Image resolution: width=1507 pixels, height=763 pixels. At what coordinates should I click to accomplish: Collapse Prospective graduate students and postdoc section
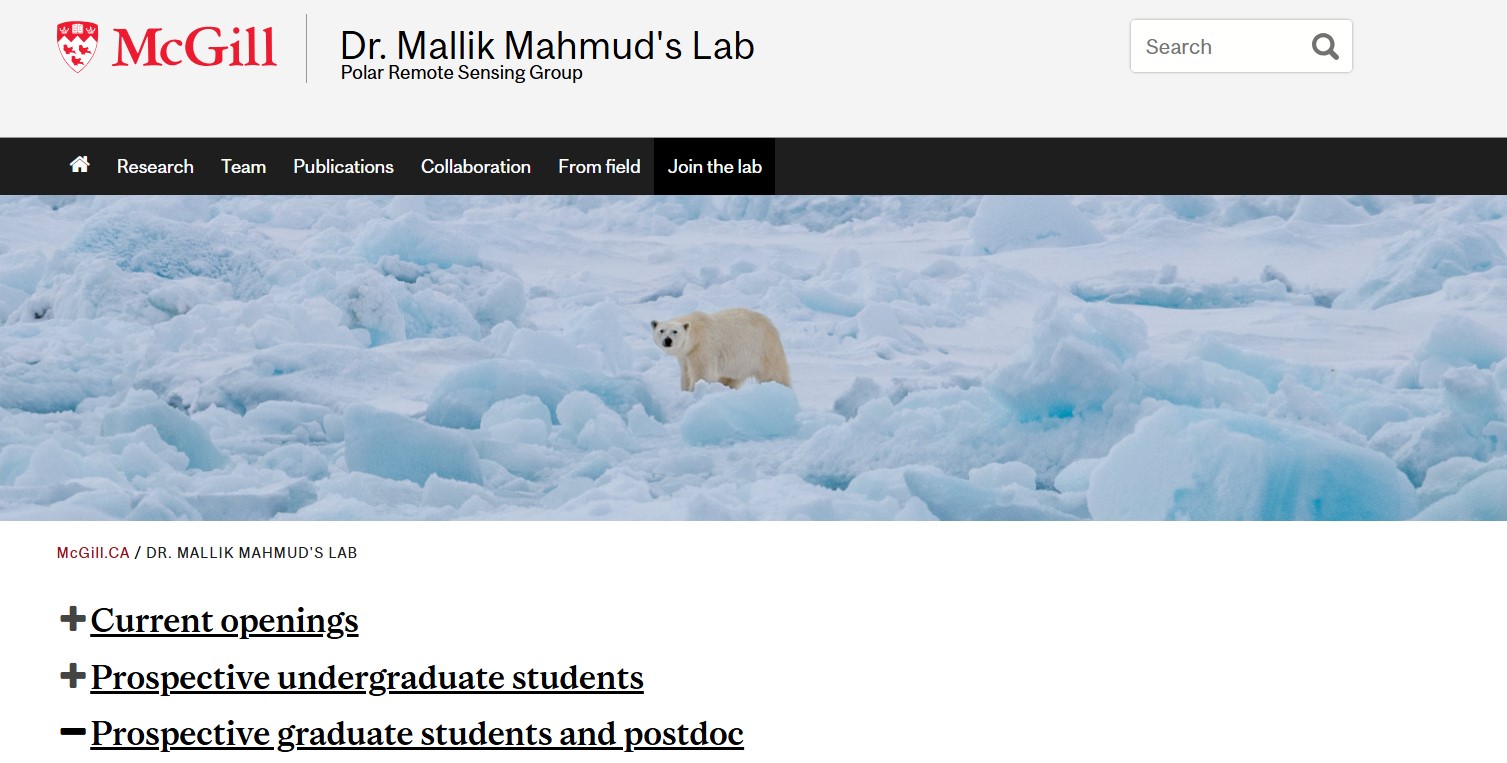click(417, 734)
